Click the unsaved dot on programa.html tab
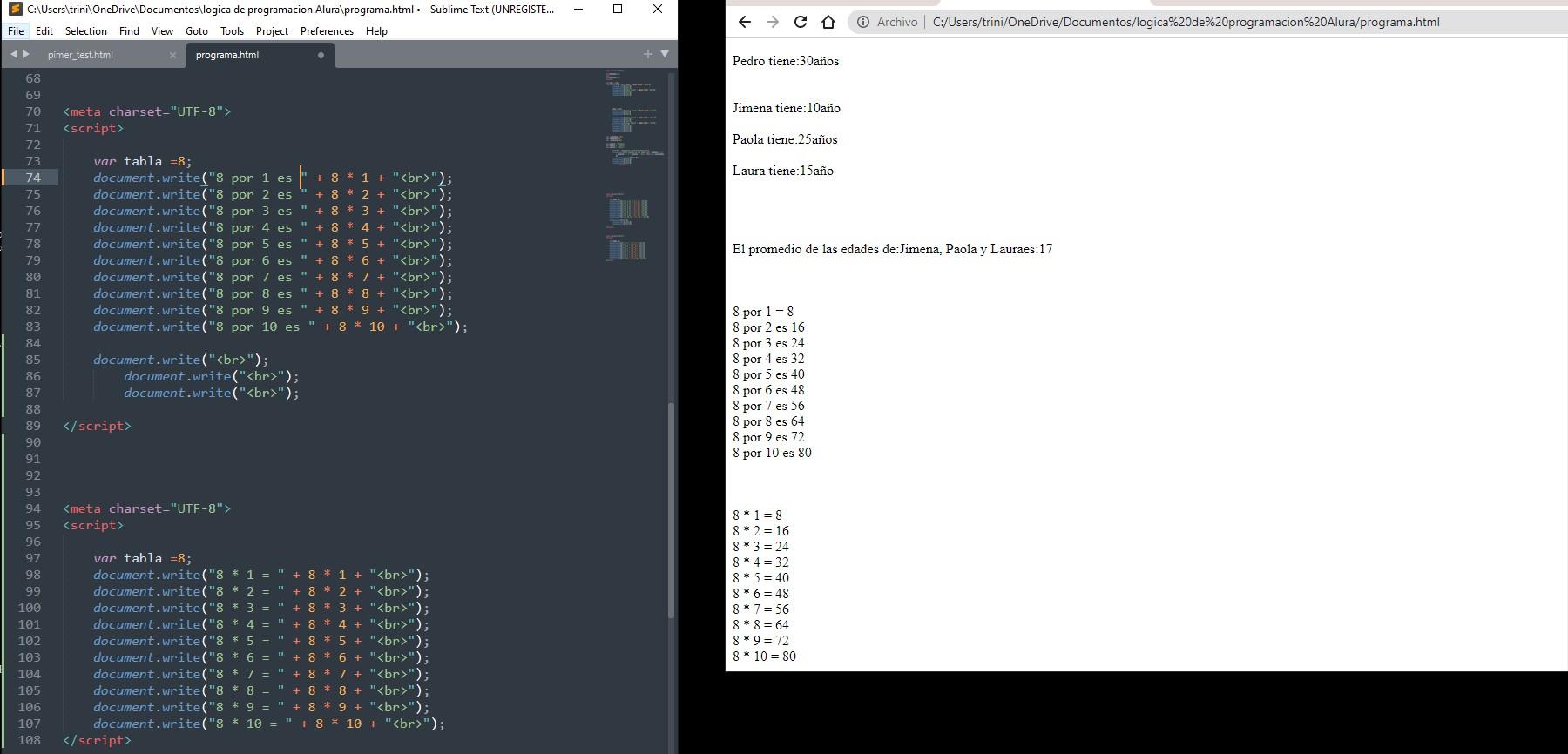The height and width of the screenshot is (754, 1568). (x=321, y=55)
